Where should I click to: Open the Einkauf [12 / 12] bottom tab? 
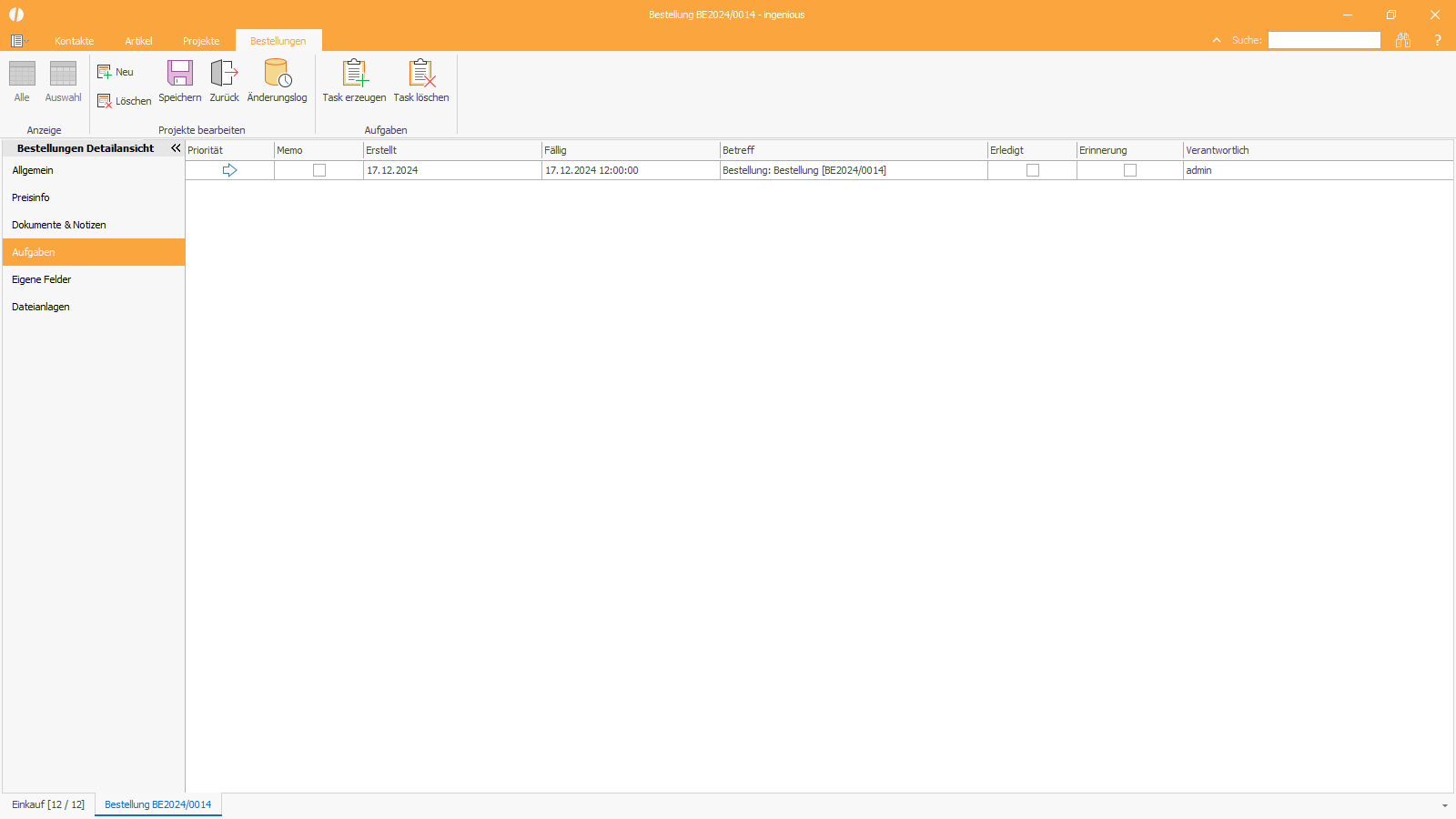48,804
